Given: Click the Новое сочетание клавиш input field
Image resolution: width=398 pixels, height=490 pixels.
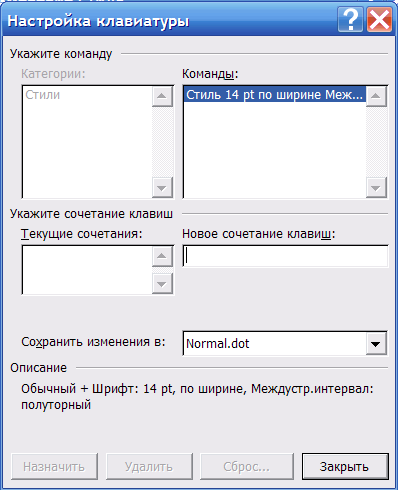Looking at the screenshot, I should [x=285, y=256].
